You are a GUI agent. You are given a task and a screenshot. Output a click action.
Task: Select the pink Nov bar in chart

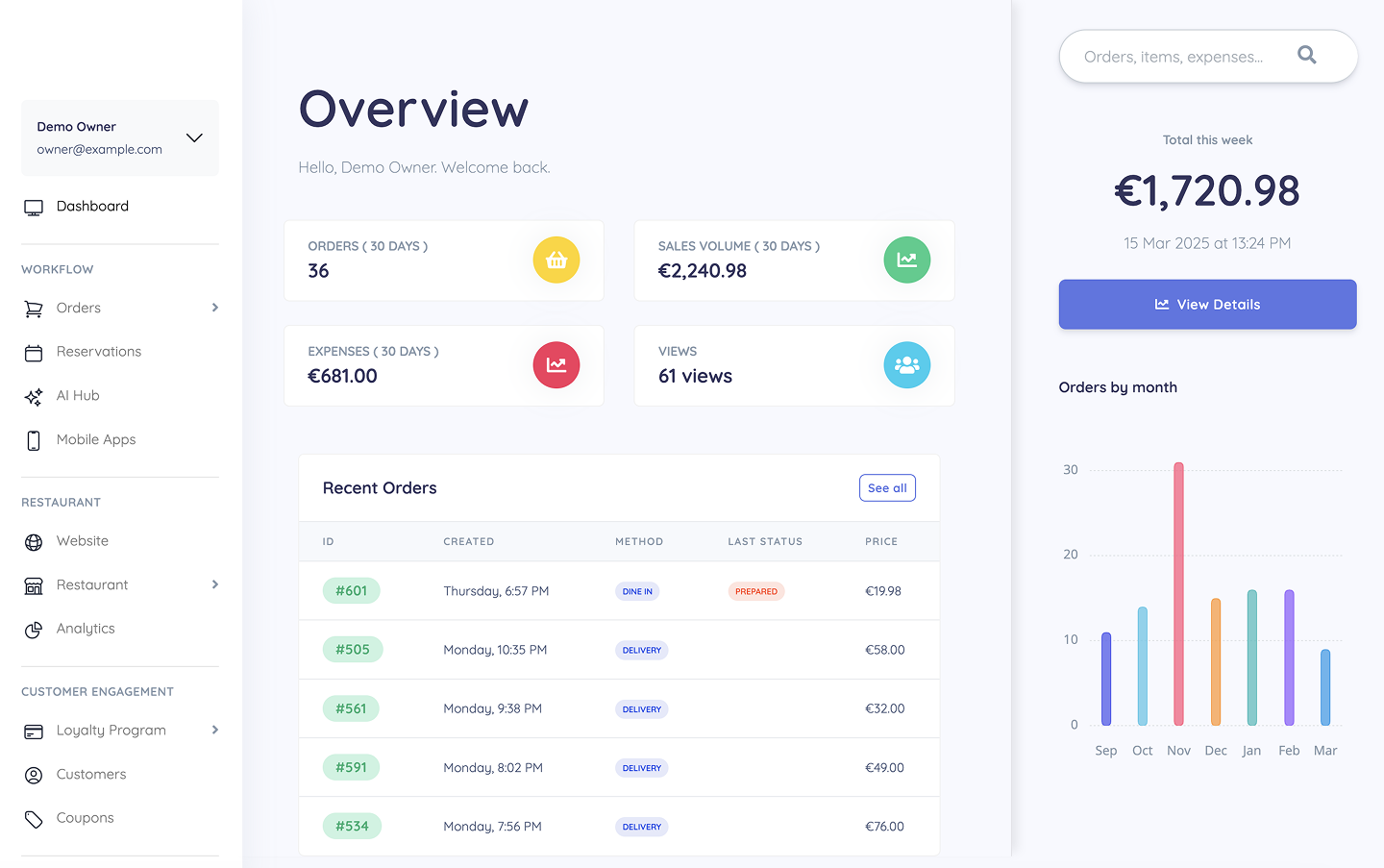click(1178, 594)
